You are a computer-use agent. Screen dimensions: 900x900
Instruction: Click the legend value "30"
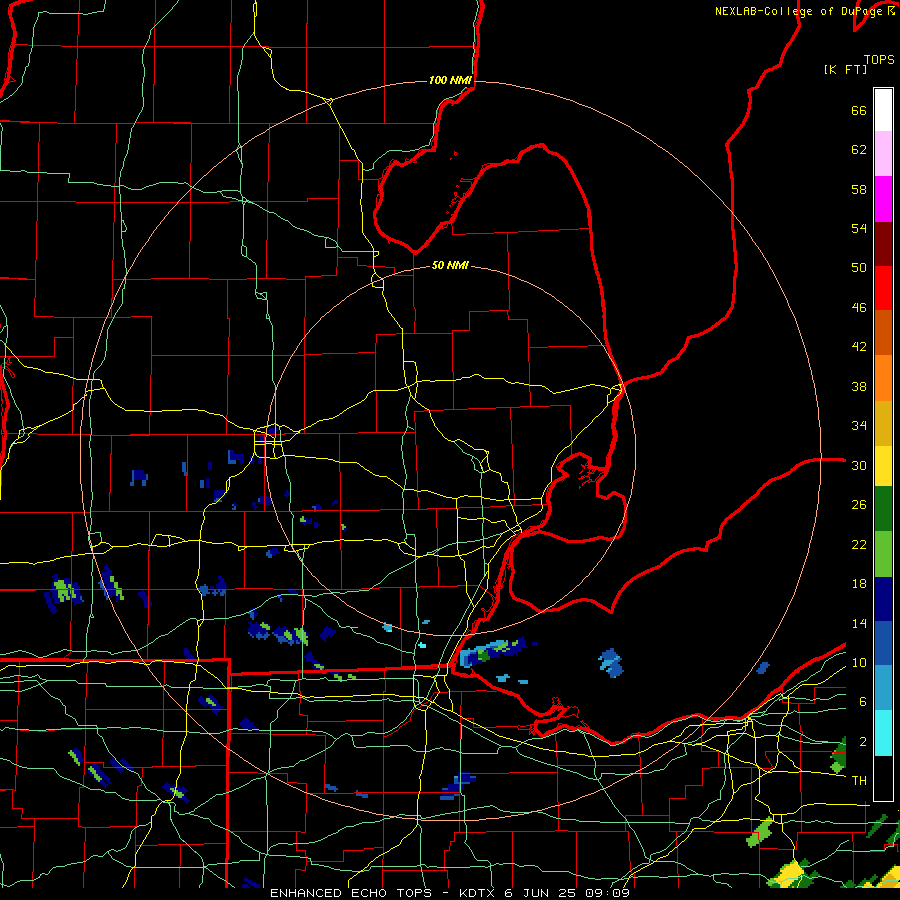click(859, 465)
